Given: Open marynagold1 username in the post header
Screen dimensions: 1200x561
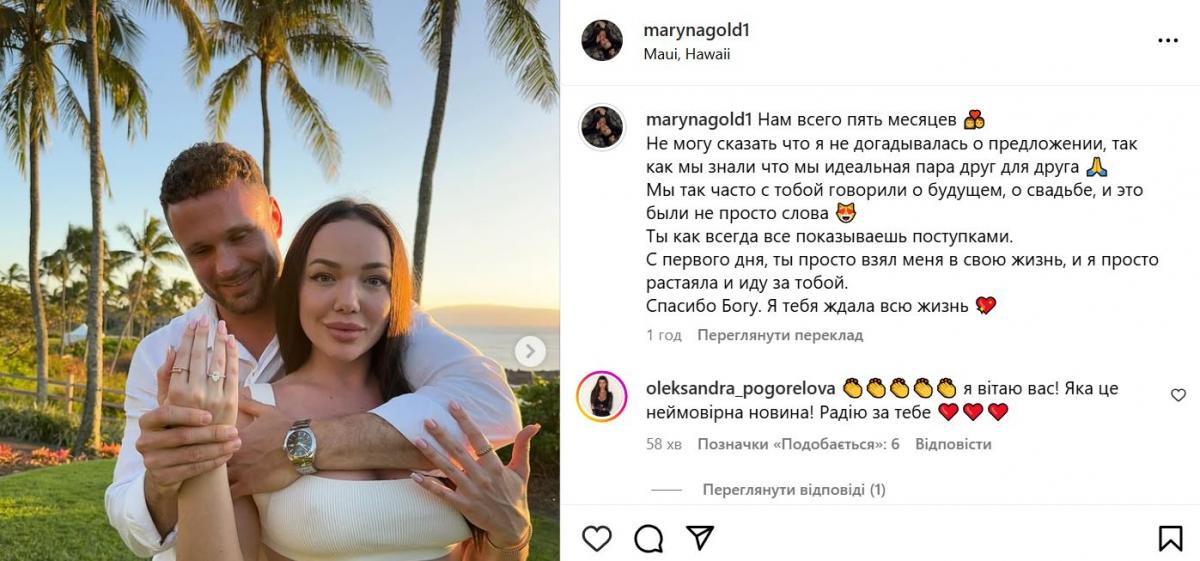Looking at the screenshot, I should 697,31.
